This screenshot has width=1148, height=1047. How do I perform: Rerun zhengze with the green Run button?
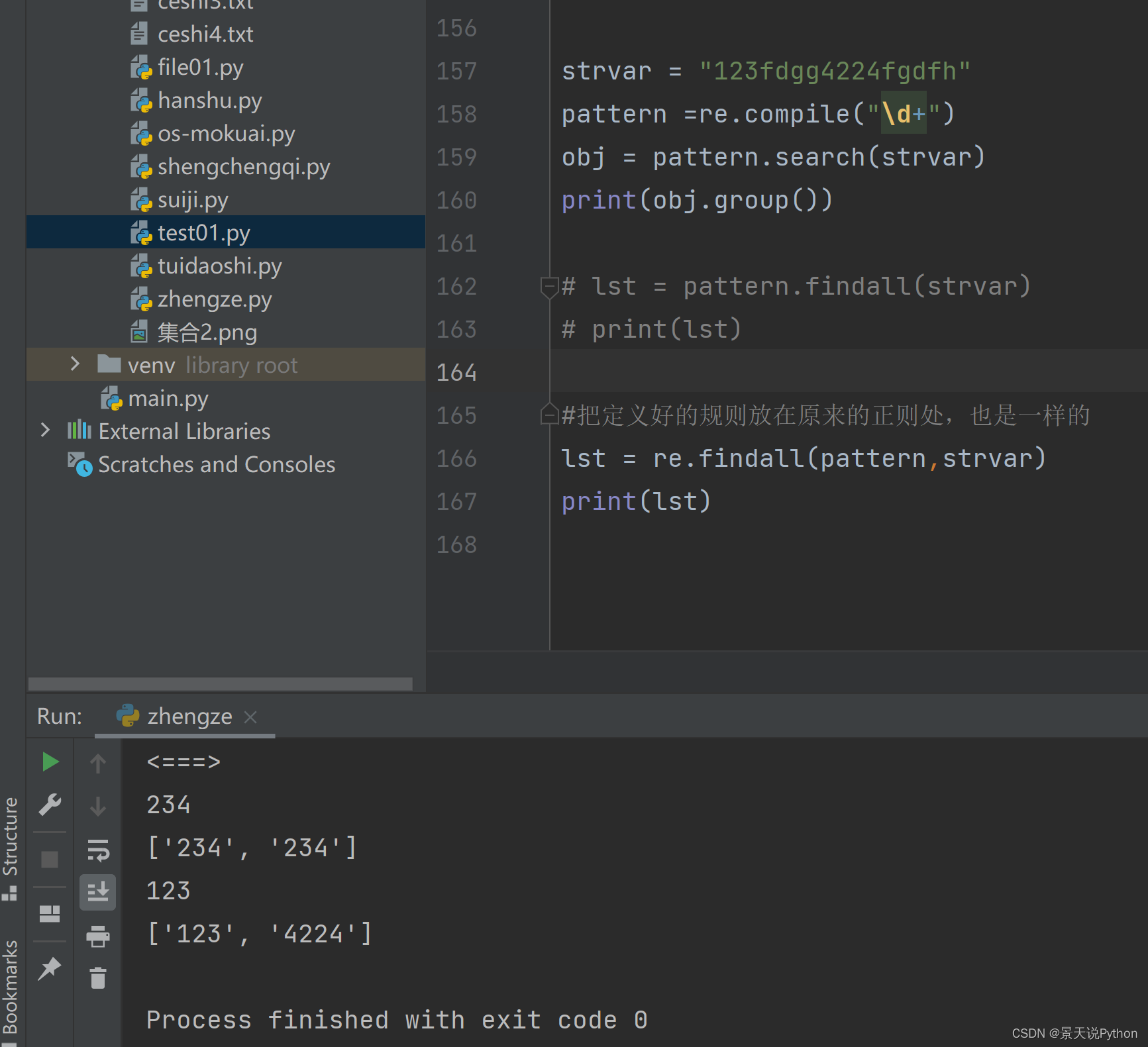pos(50,762)
